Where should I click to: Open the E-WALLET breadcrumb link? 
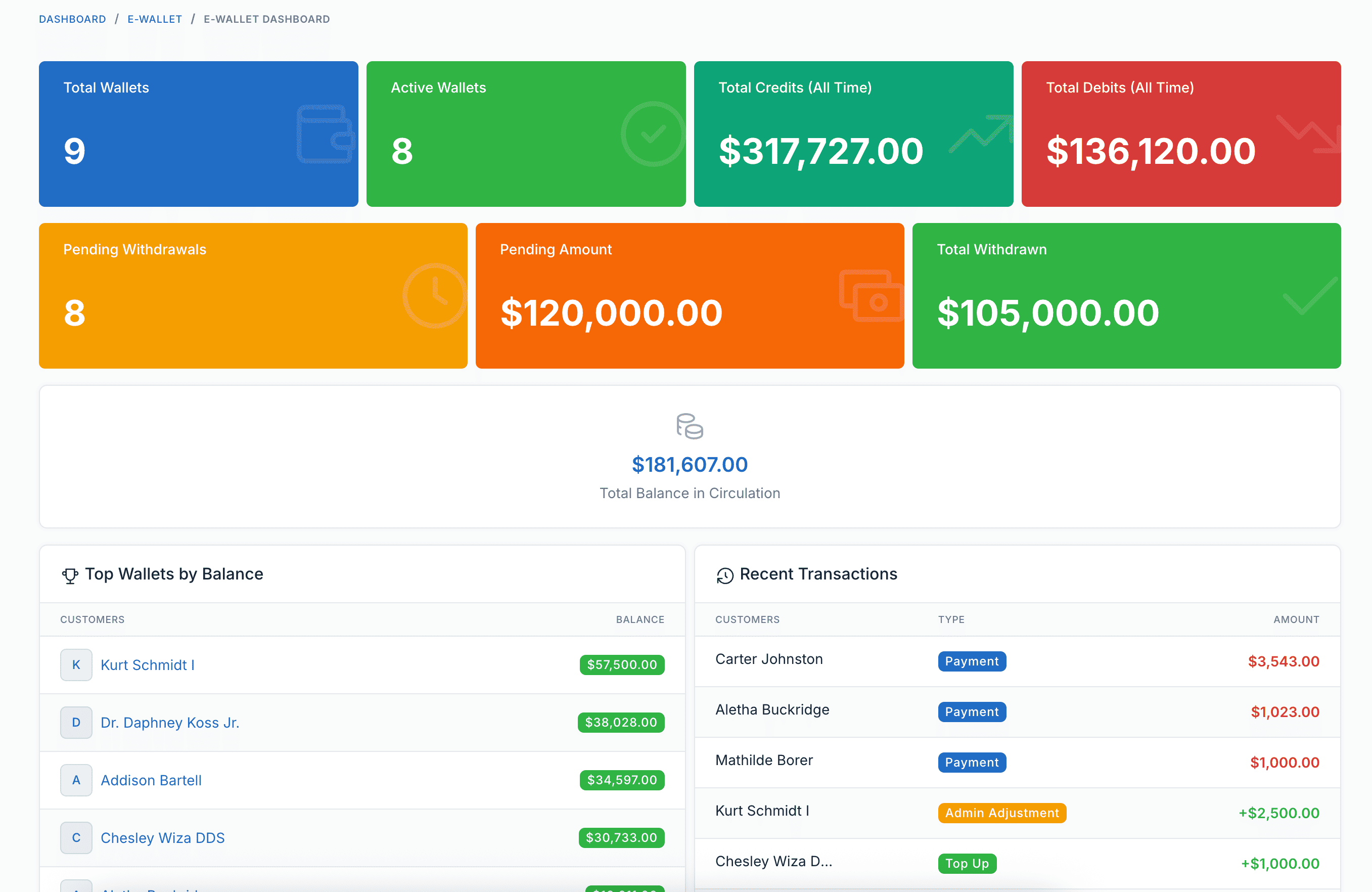click(x=155, y=19)
